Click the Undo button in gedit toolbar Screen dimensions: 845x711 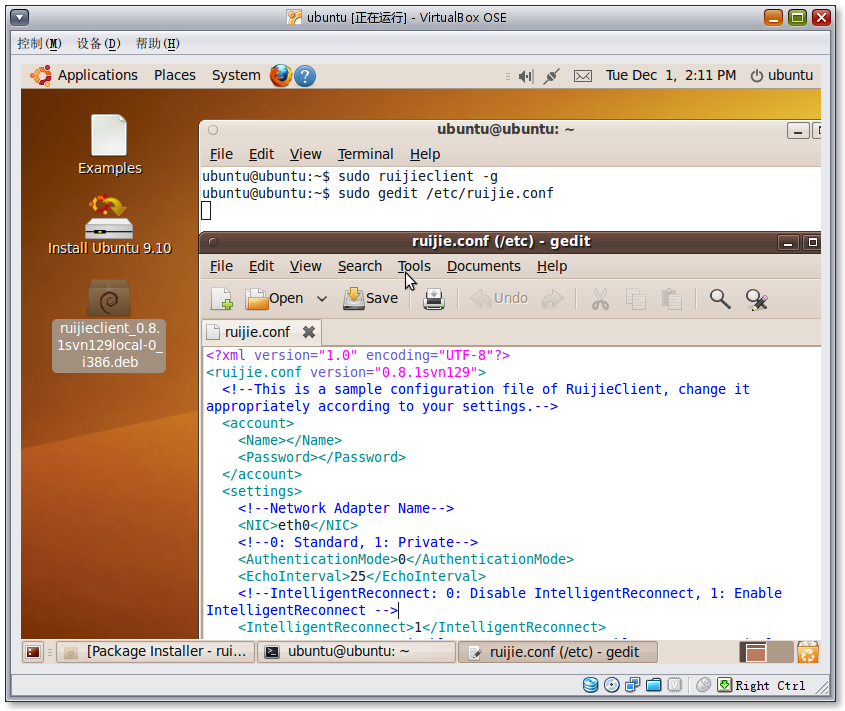pos(499,299)
